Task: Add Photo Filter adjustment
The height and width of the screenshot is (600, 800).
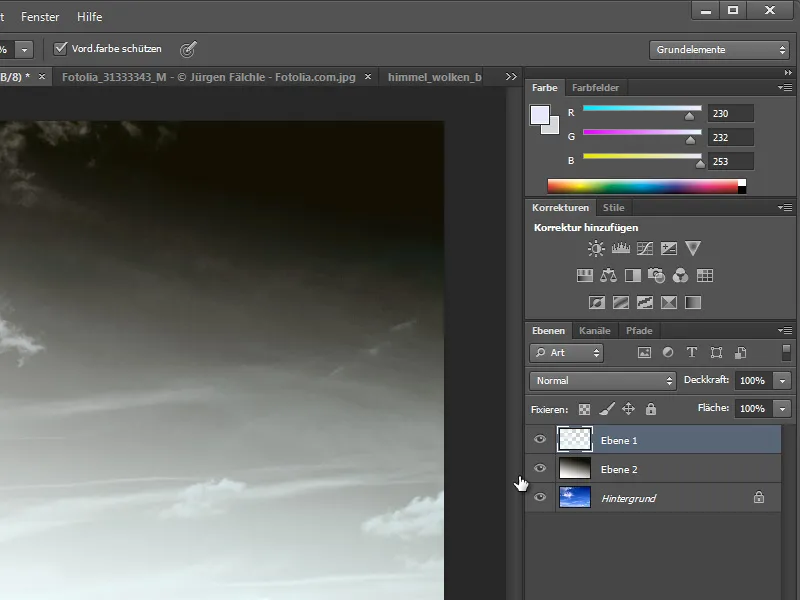Action: tap(657, 276)
